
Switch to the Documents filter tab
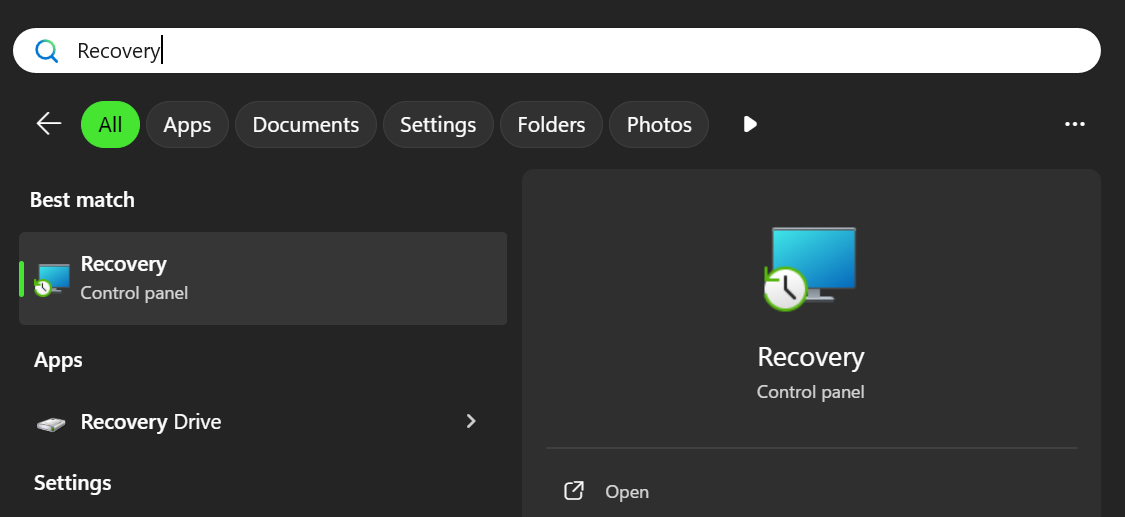point(306,125)
